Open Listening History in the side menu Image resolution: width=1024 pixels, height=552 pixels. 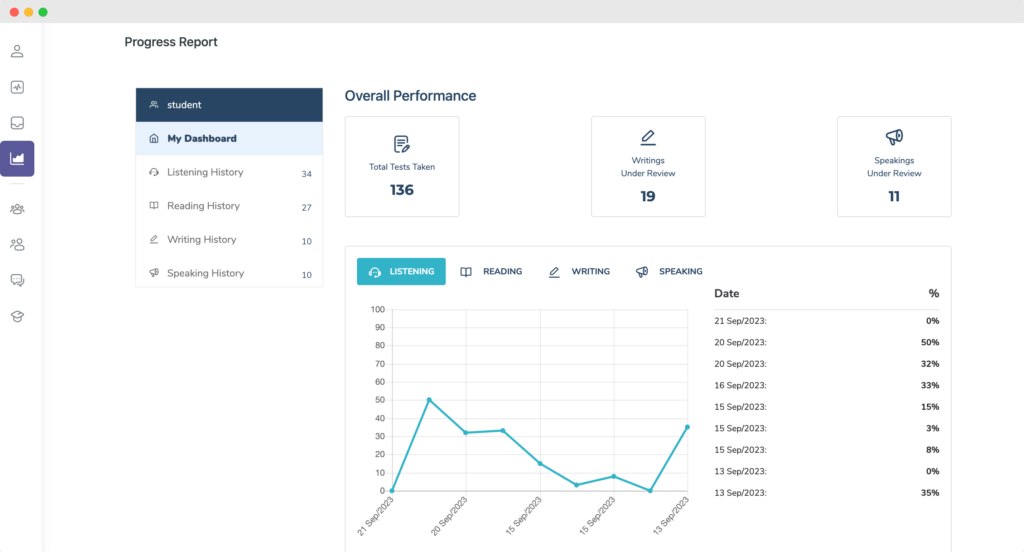[x=205, y=173]
